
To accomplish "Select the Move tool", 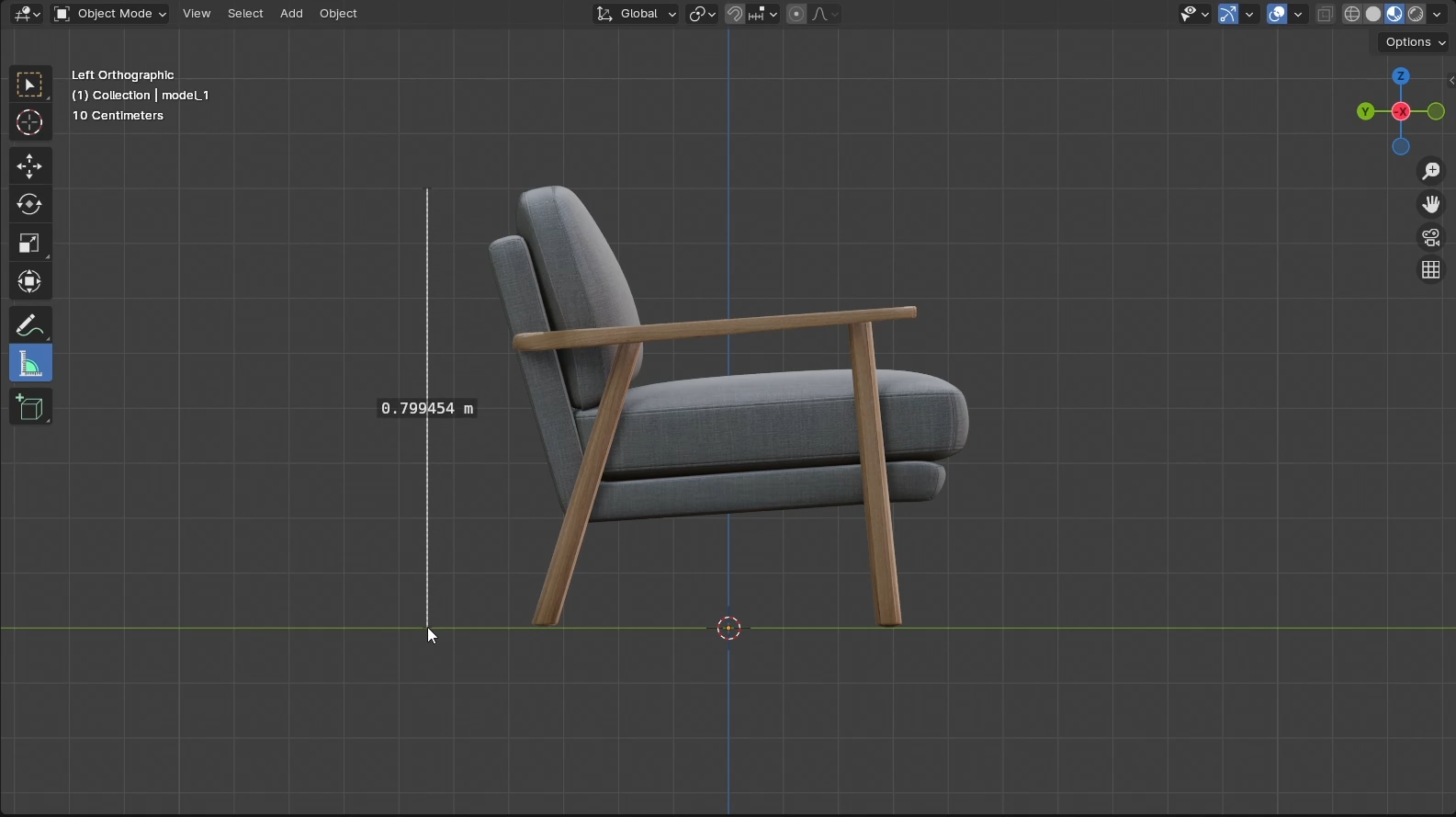I will tap(29, 166).
